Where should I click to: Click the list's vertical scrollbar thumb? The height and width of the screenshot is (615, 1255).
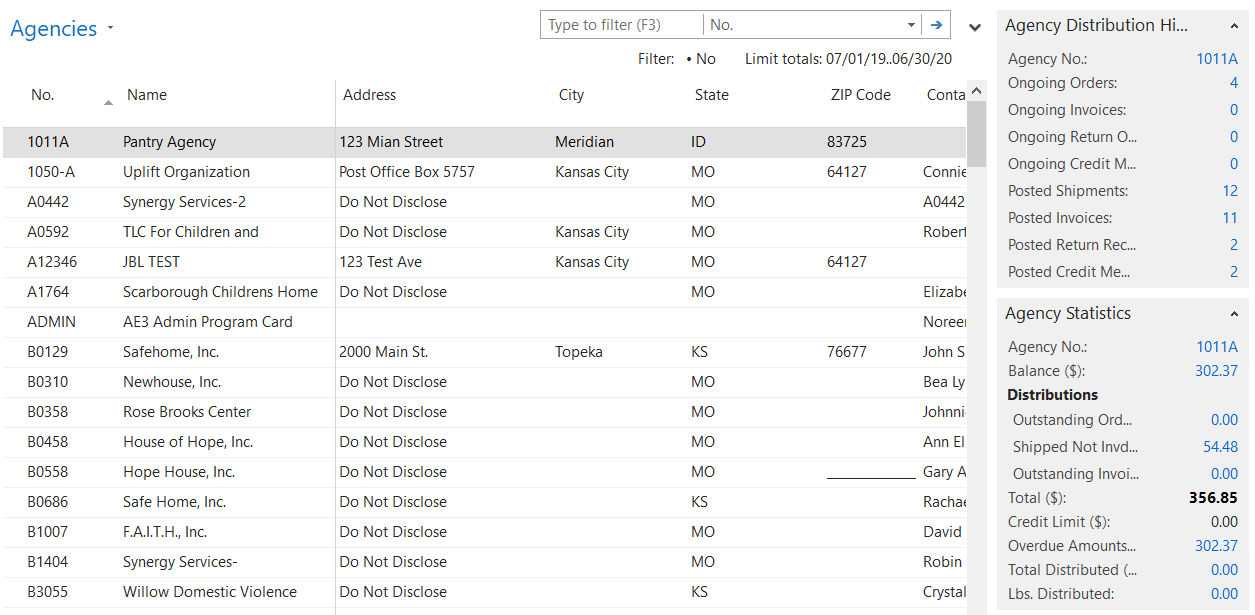977,134
